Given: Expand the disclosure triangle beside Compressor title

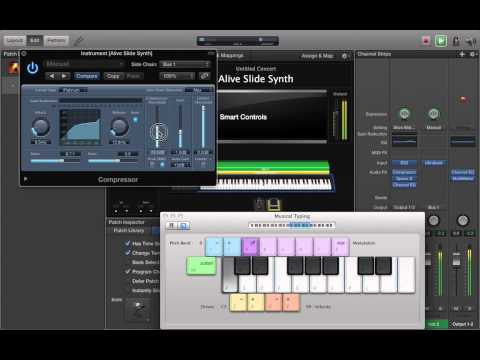Looking at the screenshot, I should point(26,179).
